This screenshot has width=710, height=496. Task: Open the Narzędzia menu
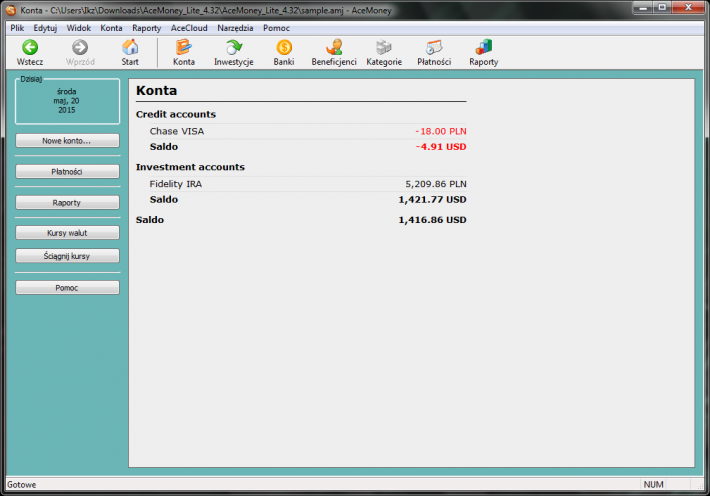point(235,28)
